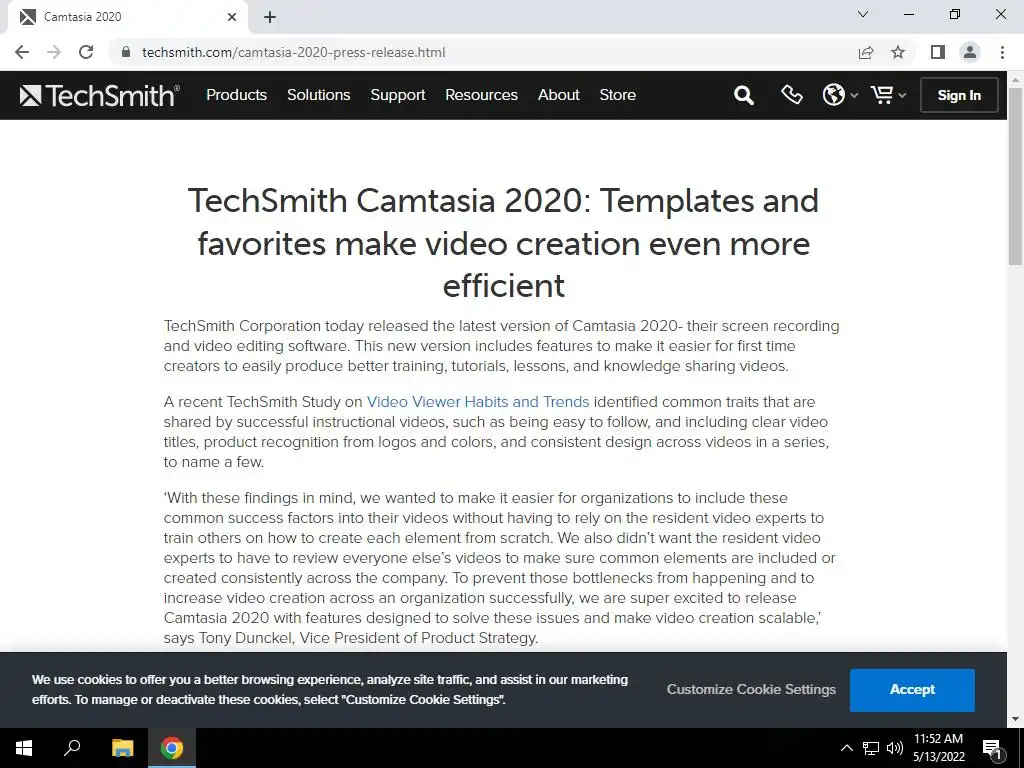Open Windows taskbar search
This screenshot has width=1024, height=768.
[x=72, y=748]
